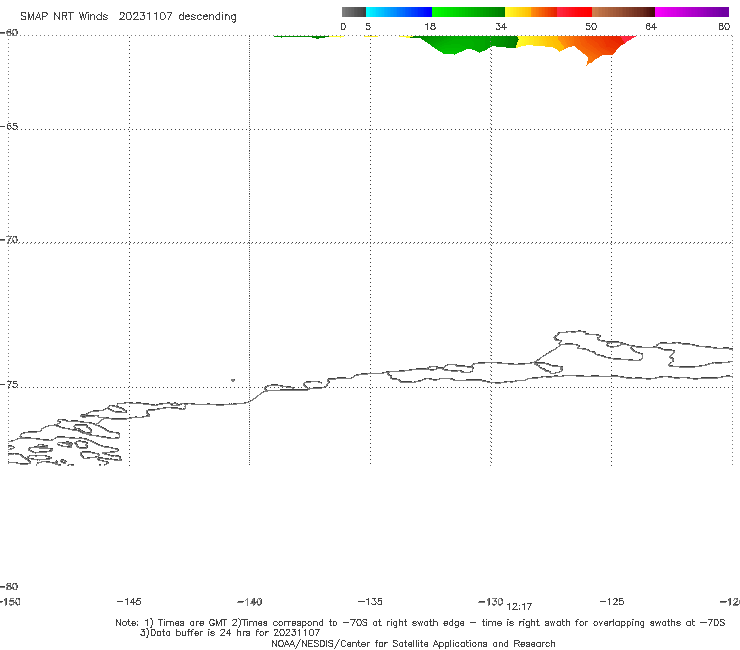Click the longitude label '-130'
The width and height of the screenshot is (740, 650).
pos(491,602)
